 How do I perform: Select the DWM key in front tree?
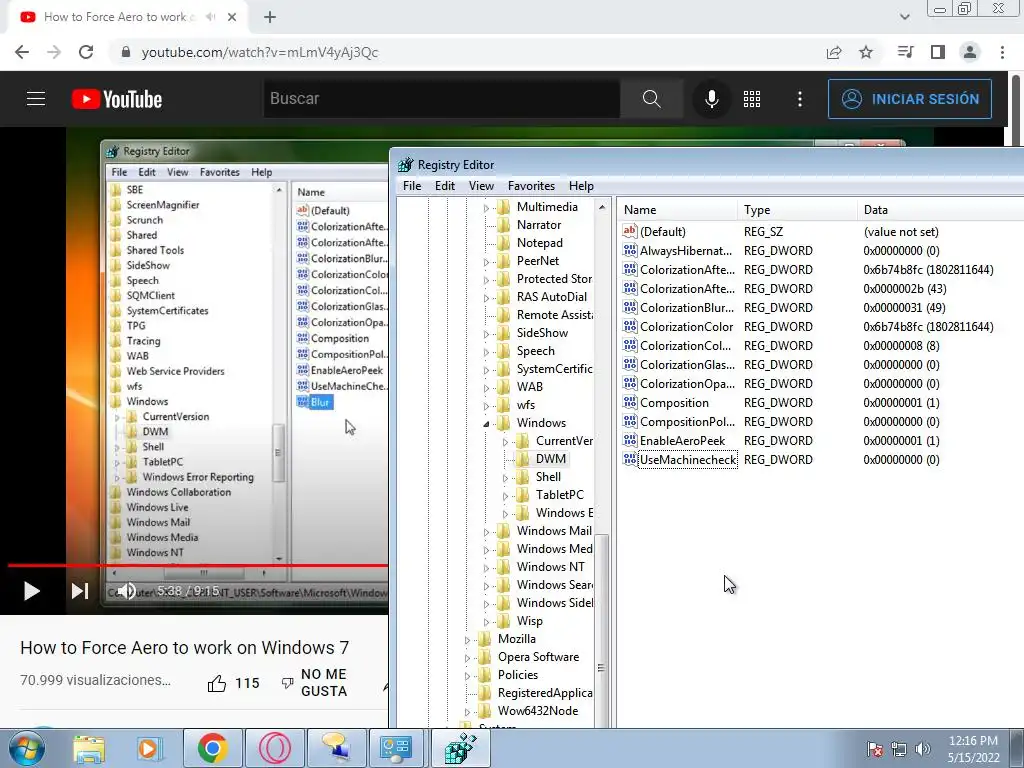[551, 459]
